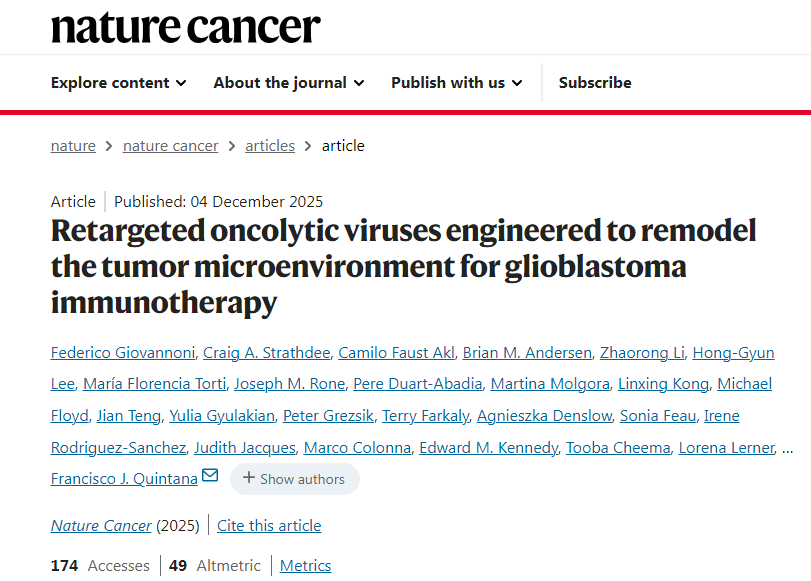This screenshot has width=811, height=581.
Task: Open the Nature Cancer journal link
Action: click(101, 526)
